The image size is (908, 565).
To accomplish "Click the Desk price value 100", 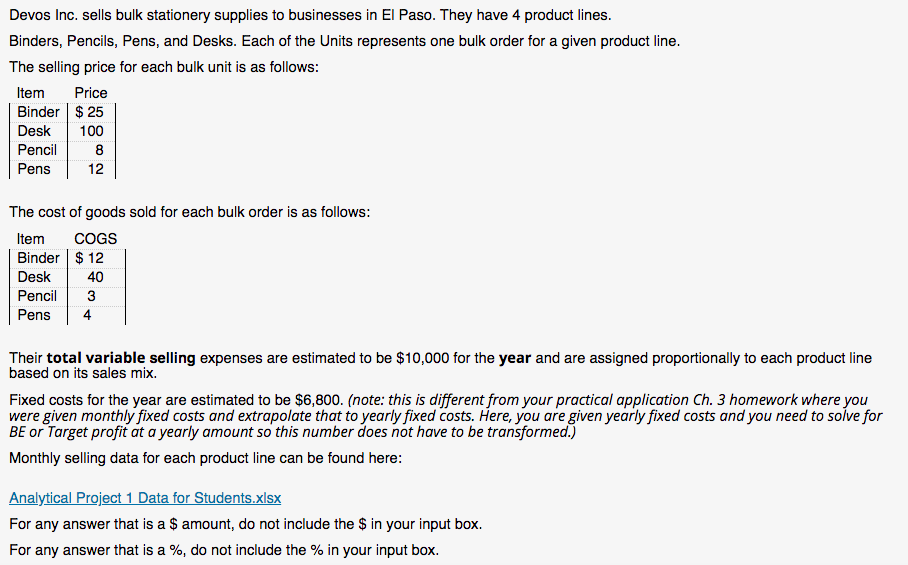I will pos(91,131).
